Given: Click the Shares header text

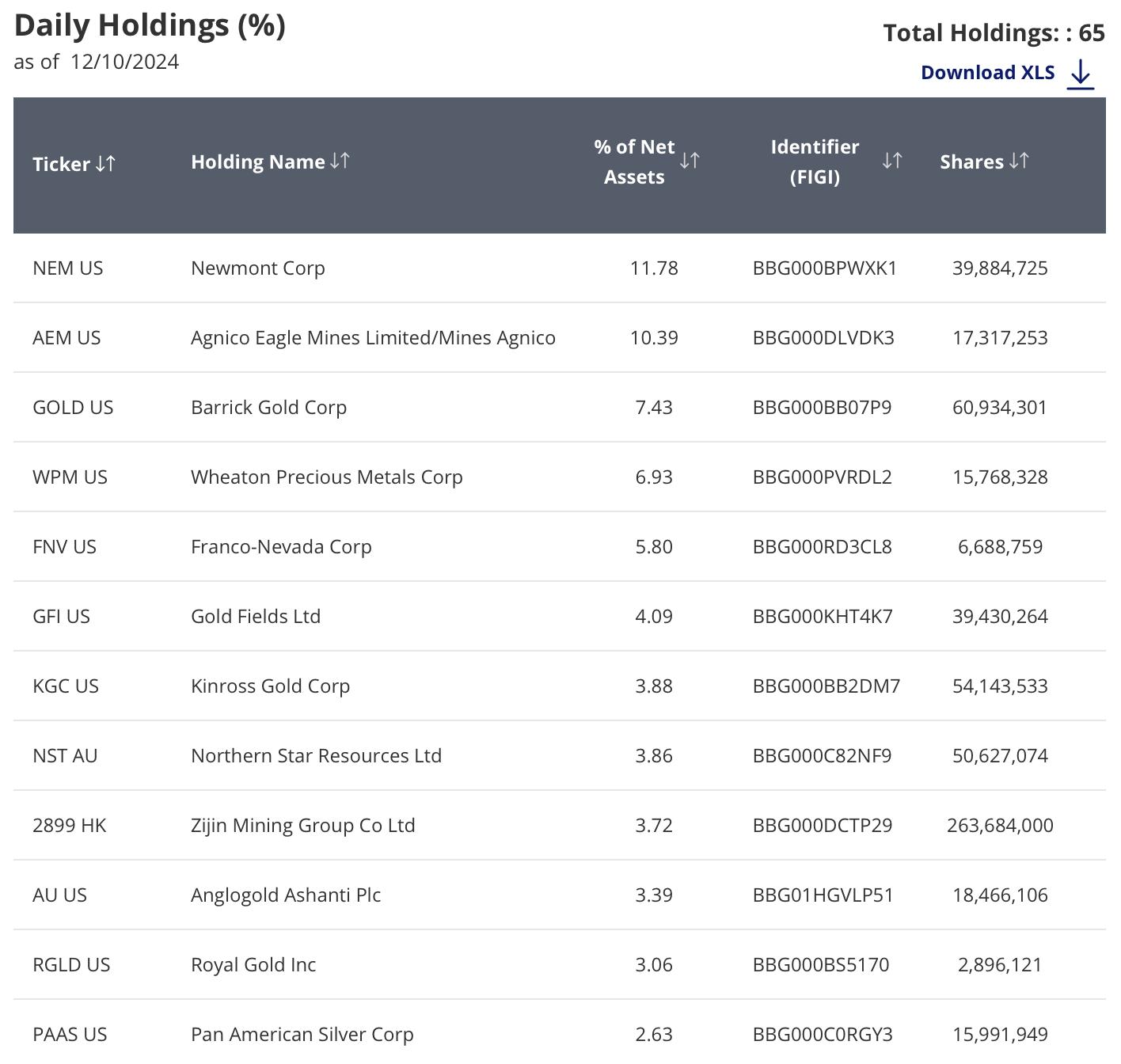Looking at the screenshot, I should point(971,161).
